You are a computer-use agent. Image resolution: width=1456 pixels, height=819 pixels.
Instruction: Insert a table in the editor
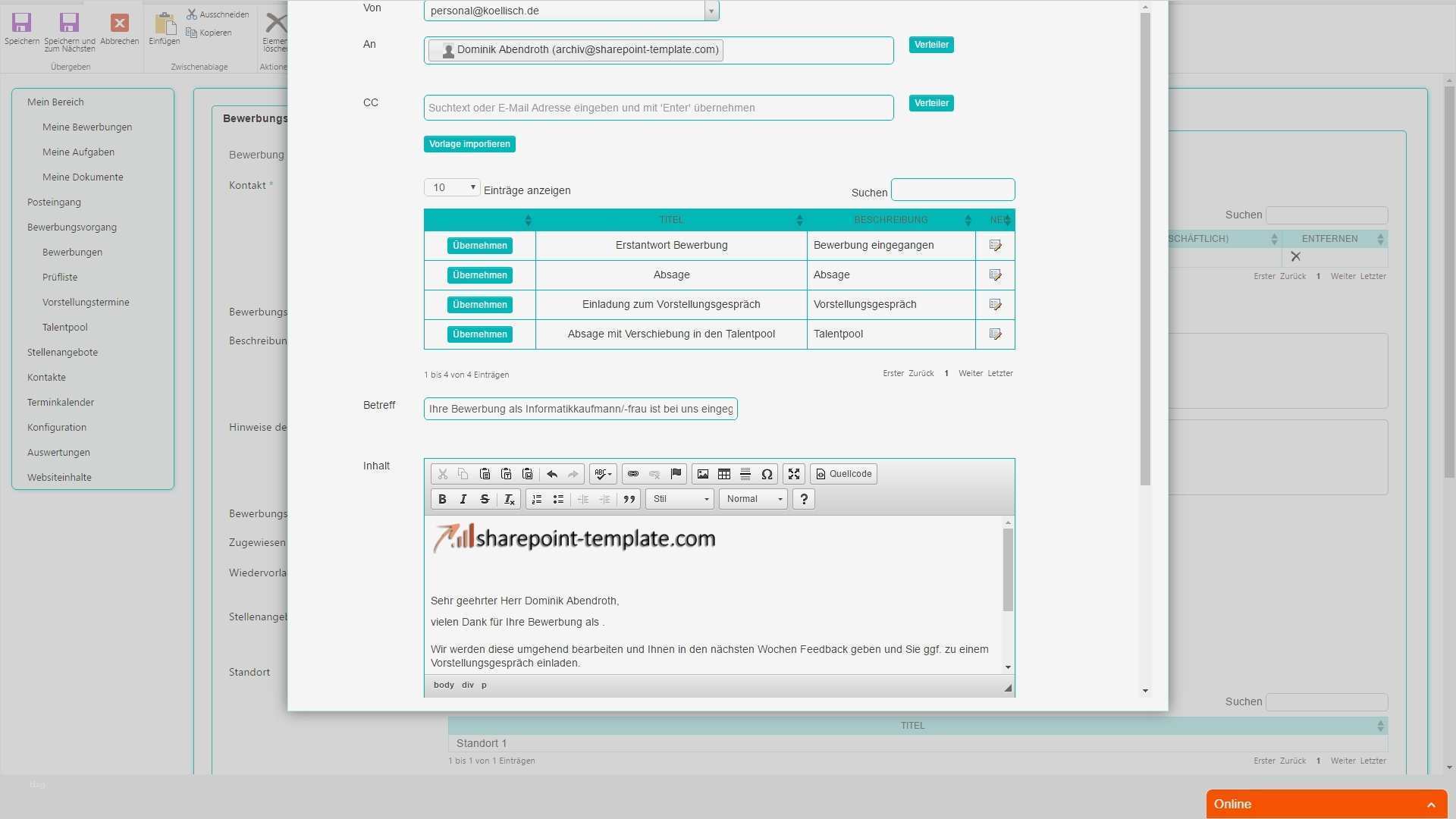pos(724,474)
